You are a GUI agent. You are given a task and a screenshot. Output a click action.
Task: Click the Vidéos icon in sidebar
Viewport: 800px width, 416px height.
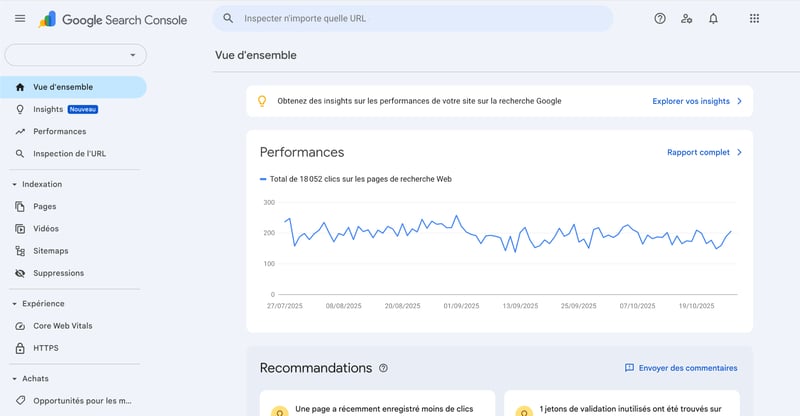pos(20,229)
